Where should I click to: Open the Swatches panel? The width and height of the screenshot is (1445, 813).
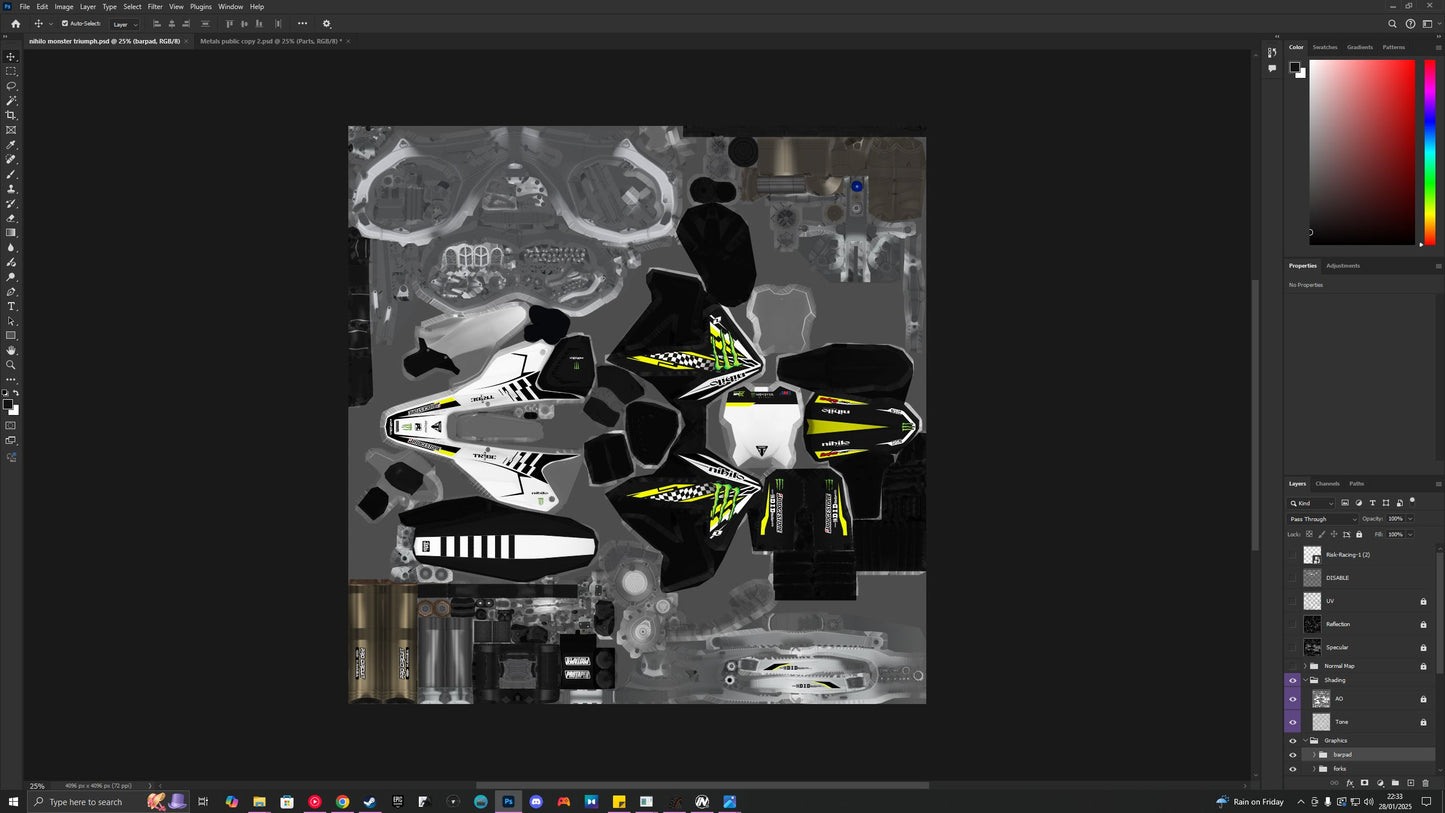(x=1325, y=47)
